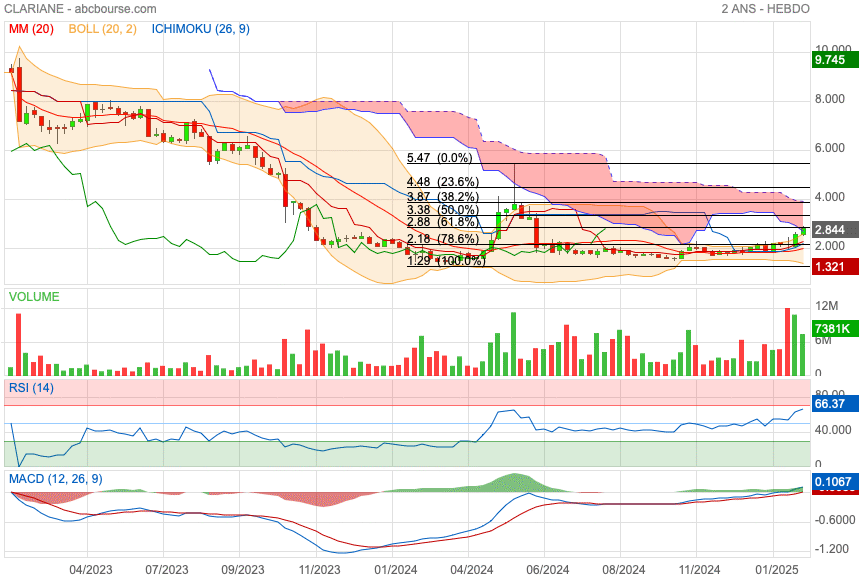
Task: Click the blue 66.37 RSI value tag
Action: click(835, 404)
